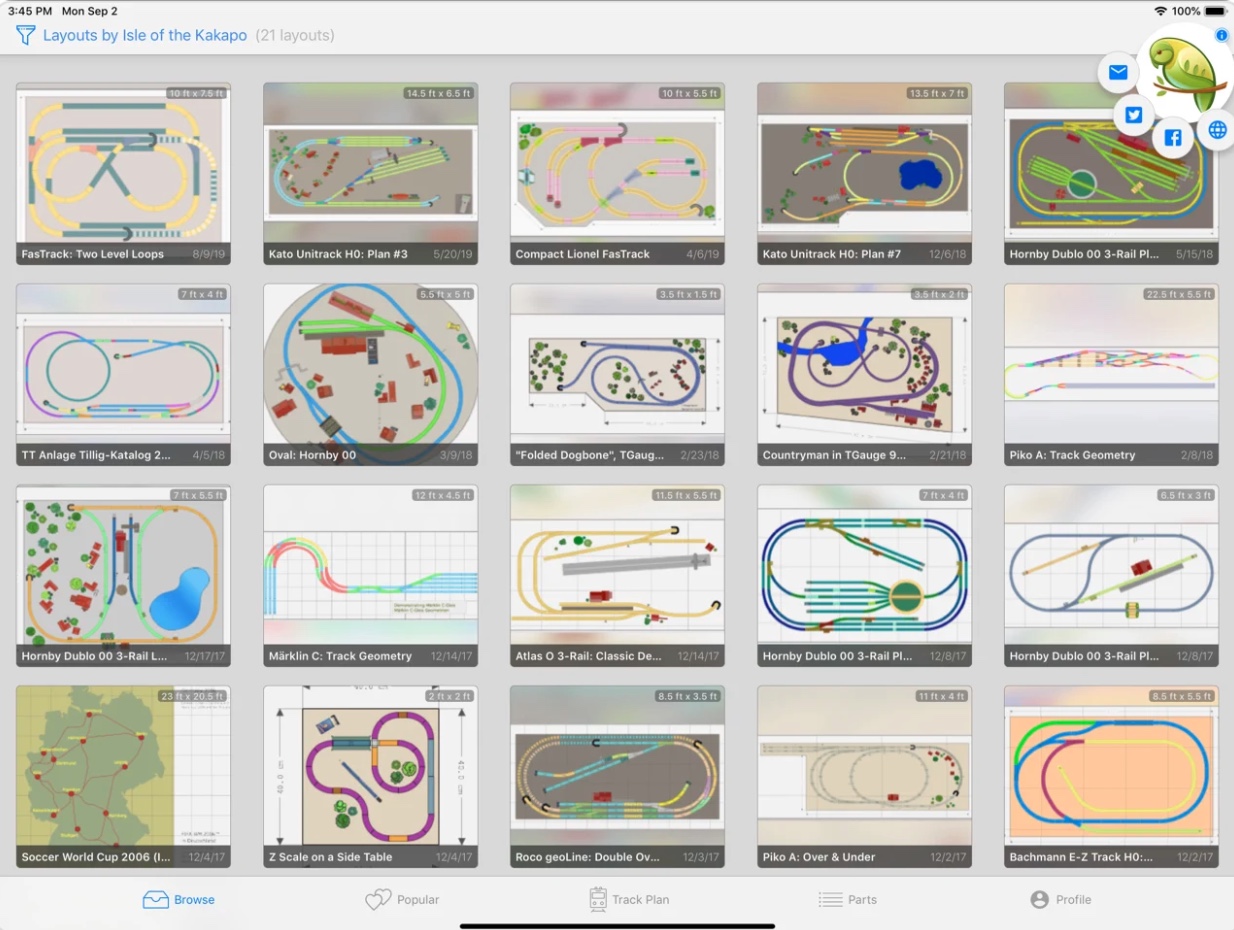Tap the 3/9/18 date label
Screen dimensions: 1234x930
455,455
